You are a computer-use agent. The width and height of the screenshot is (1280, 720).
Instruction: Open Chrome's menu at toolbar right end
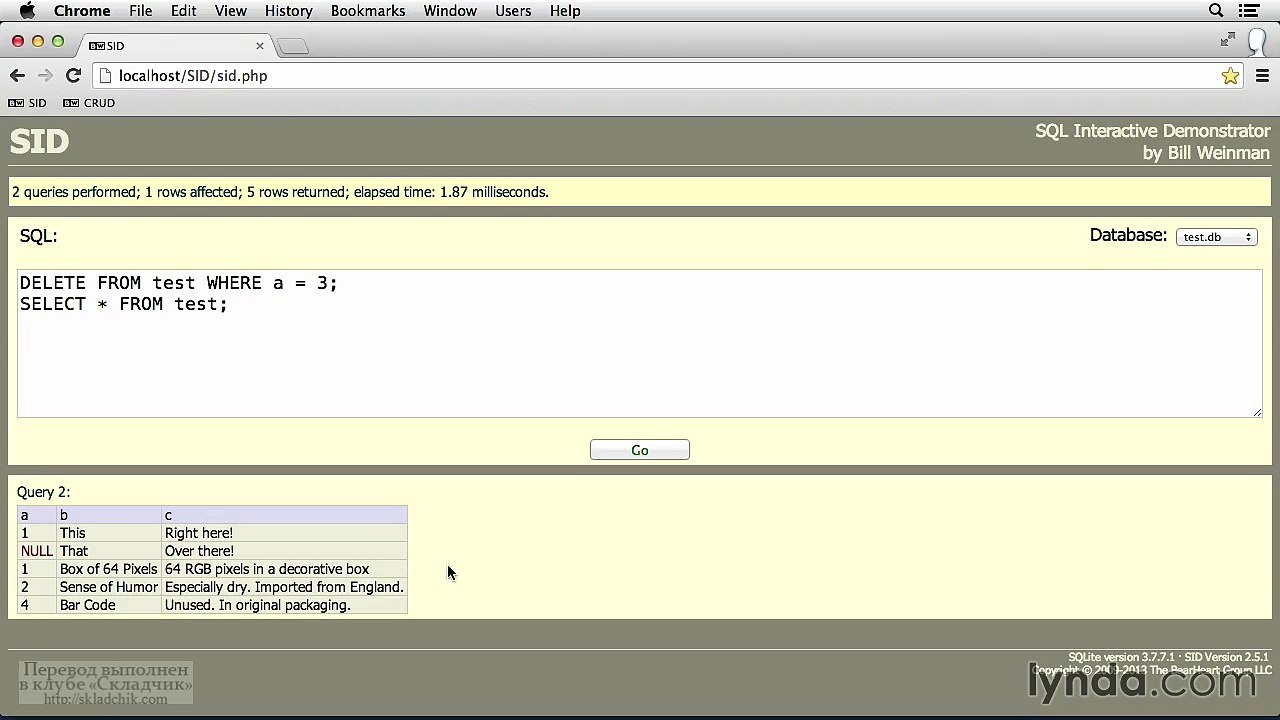1262,76
